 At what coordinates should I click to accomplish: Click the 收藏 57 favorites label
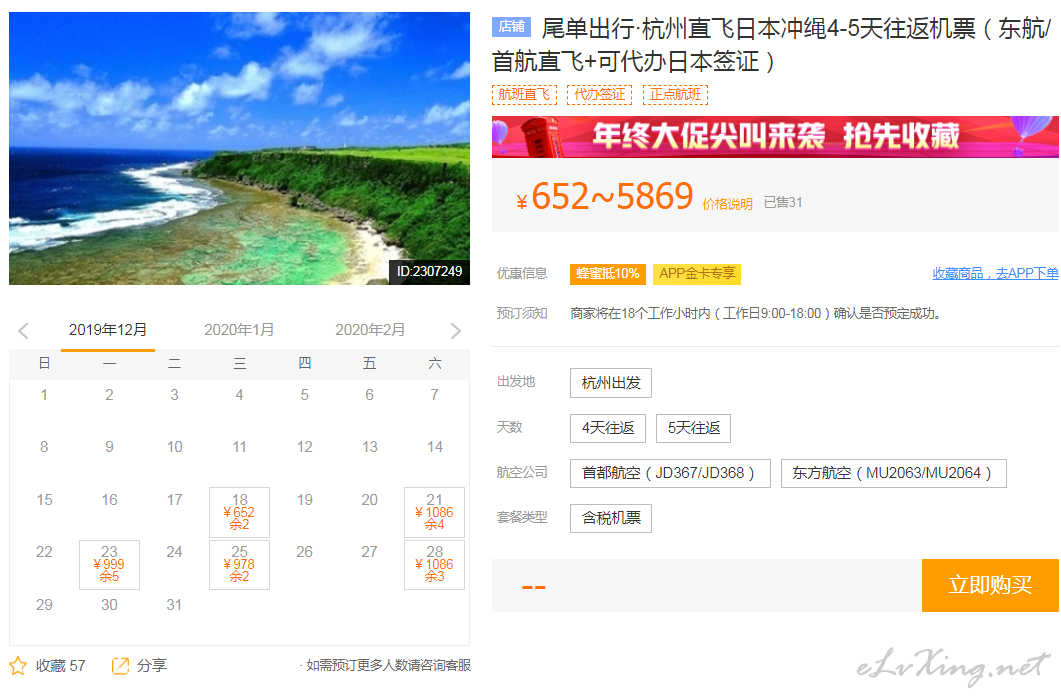pos(60,666)
